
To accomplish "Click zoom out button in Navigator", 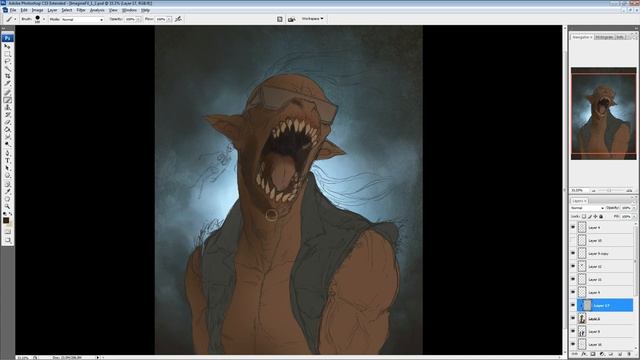I will click(593, 191).
